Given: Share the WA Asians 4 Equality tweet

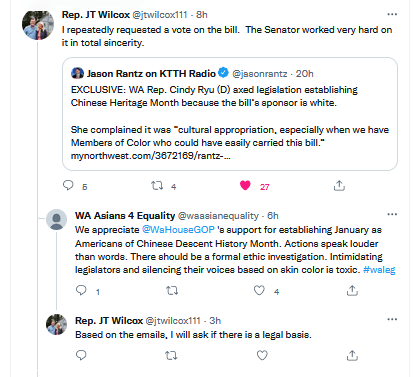Looking at the screenshot, I should pyautogui.click(x=352, y=291).
